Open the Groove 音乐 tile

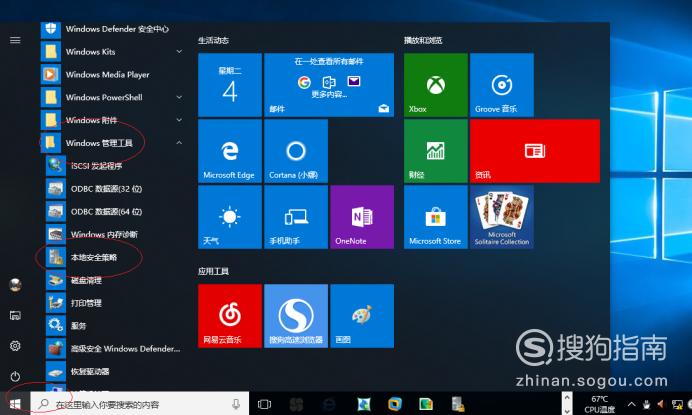pos(502,85)
